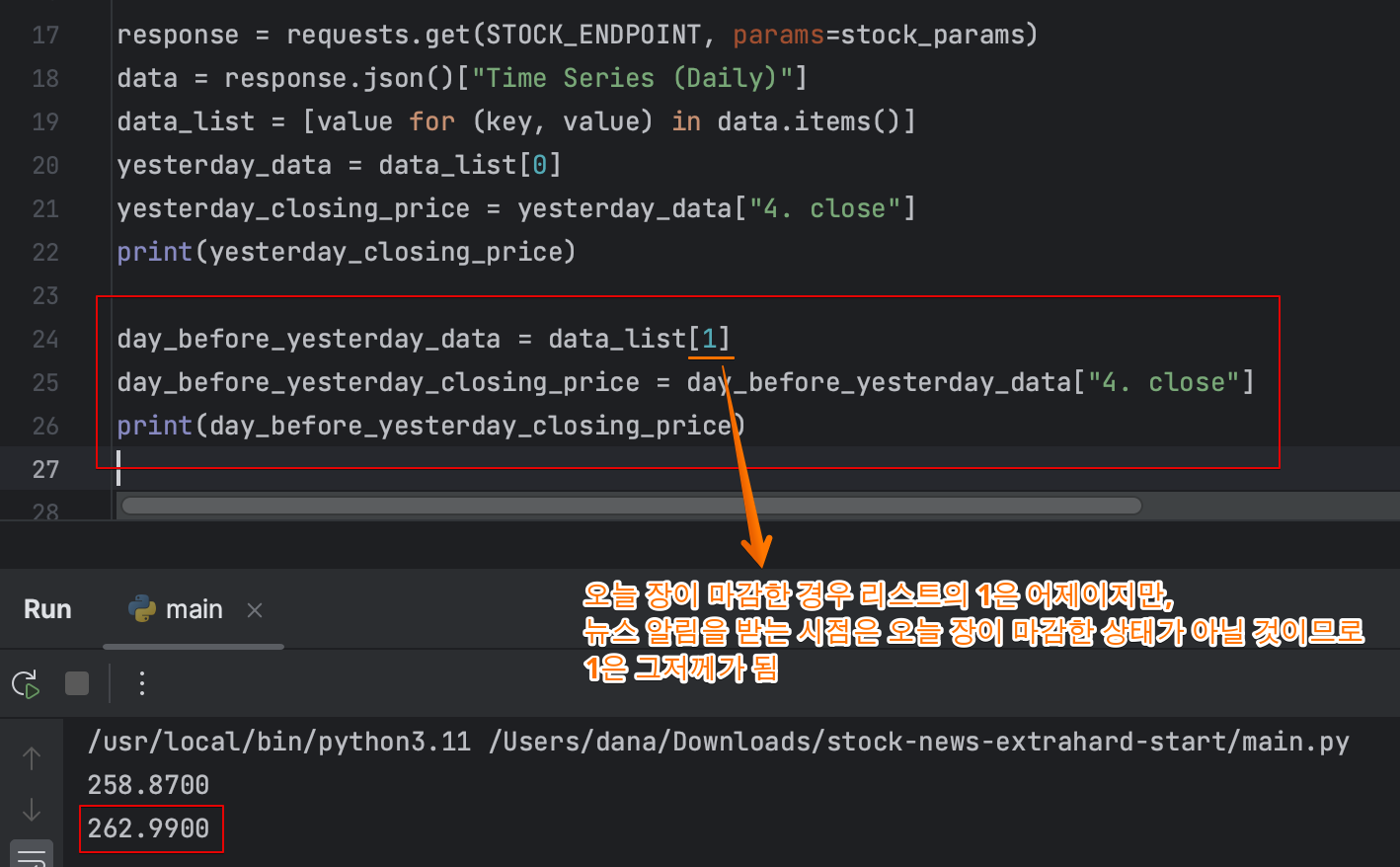Click the "Time Series (Daily)" string
Image resolution: width=1400 pixels, height=867 pixels.
[x=632, y=79]
